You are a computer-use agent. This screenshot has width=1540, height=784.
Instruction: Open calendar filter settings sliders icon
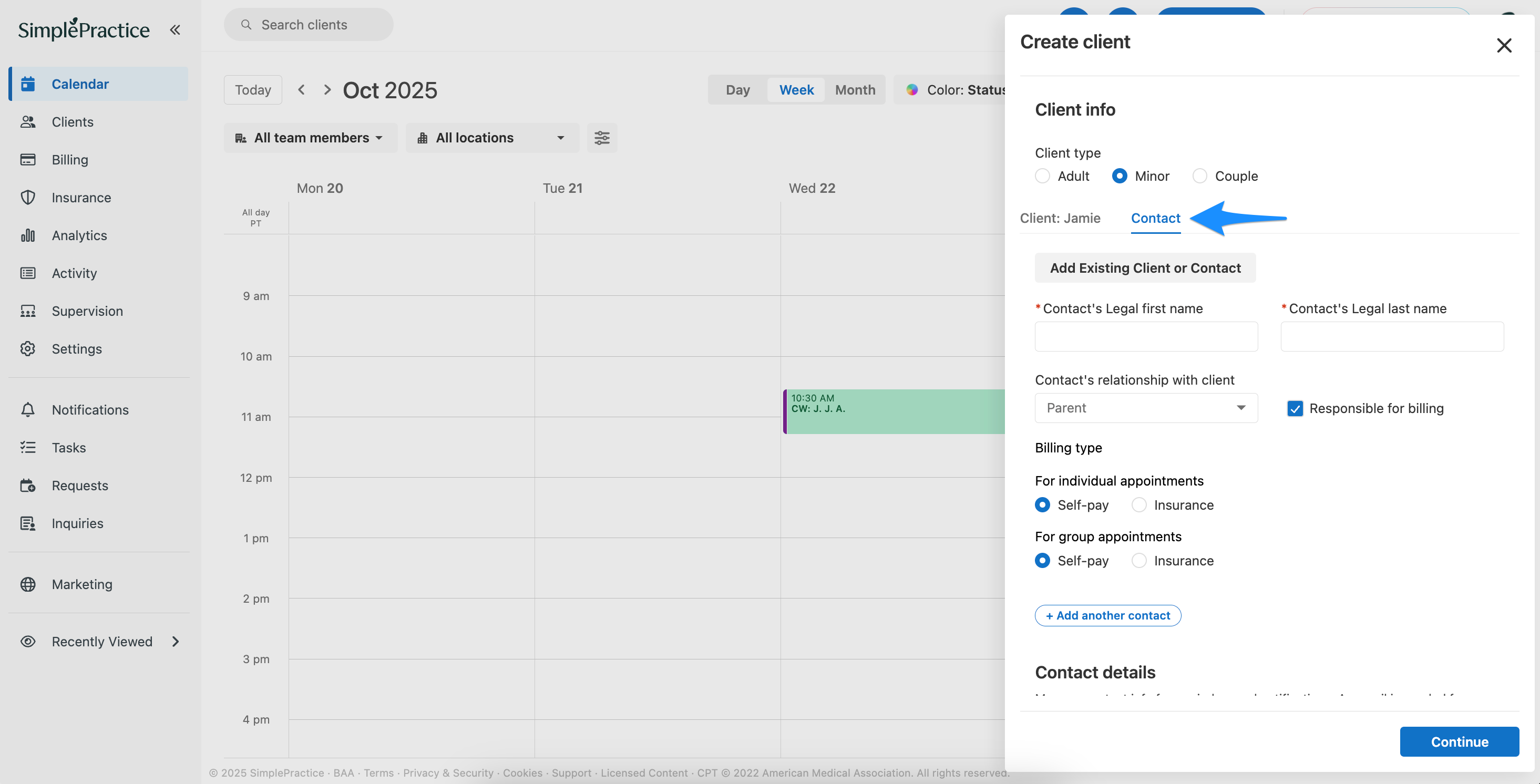[601, 138]
